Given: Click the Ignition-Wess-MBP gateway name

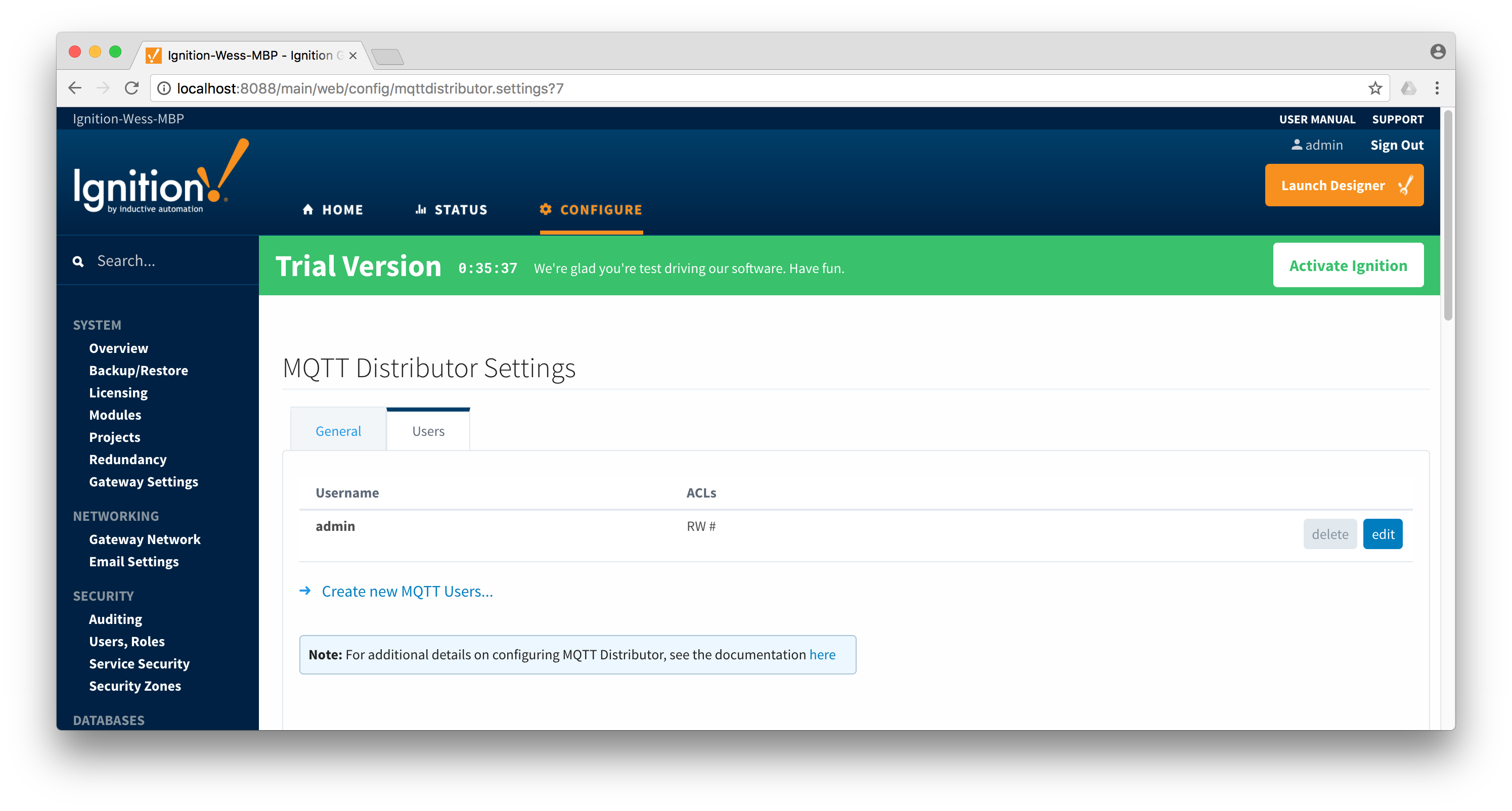Looking at the screenshot, I should coord(128,118).
